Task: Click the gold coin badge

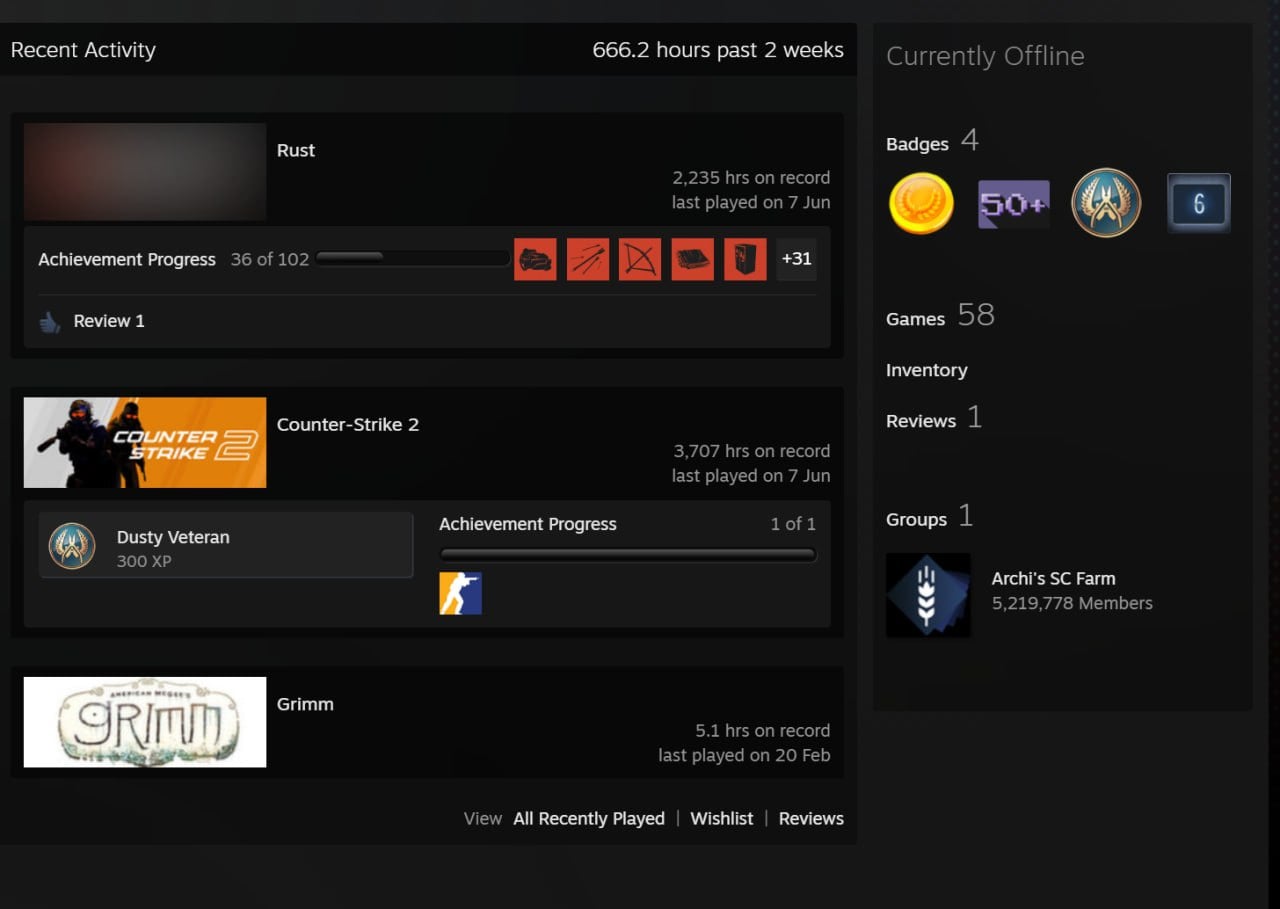Action: pyautogui.click(x=921, y=203)
